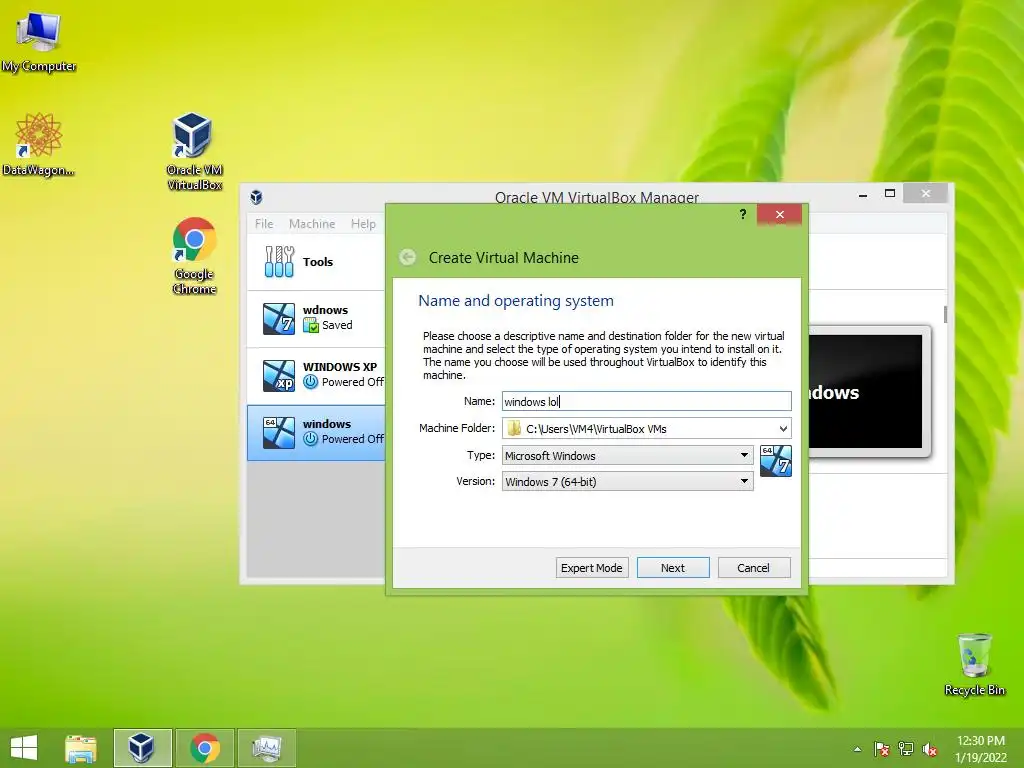Screen dimensions: 1024x768
Task: Click the wdnows VM Windows 7 icon
Action: point(279,319)
